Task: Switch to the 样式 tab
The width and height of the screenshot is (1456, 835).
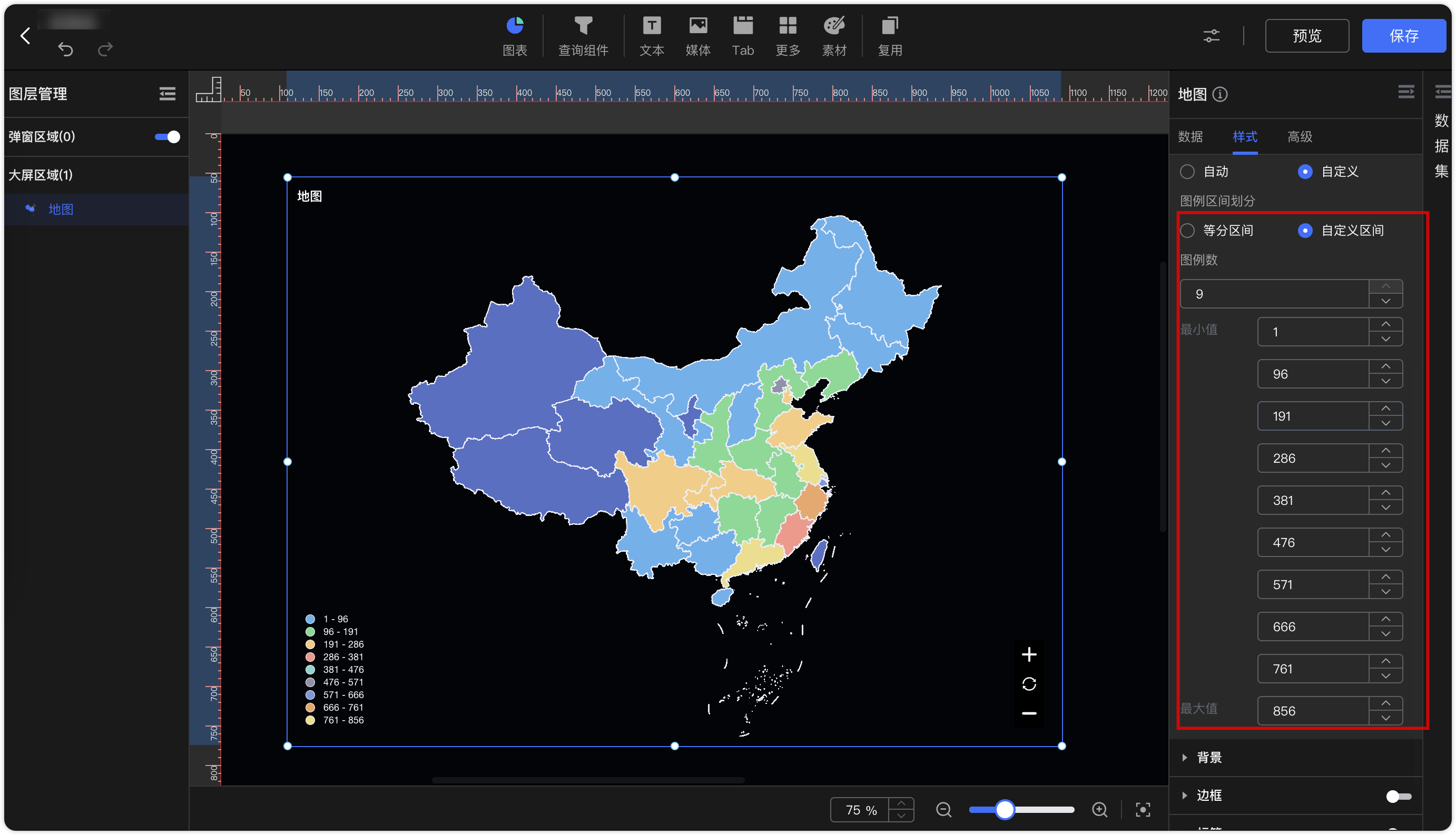Action: (1244, 136)
